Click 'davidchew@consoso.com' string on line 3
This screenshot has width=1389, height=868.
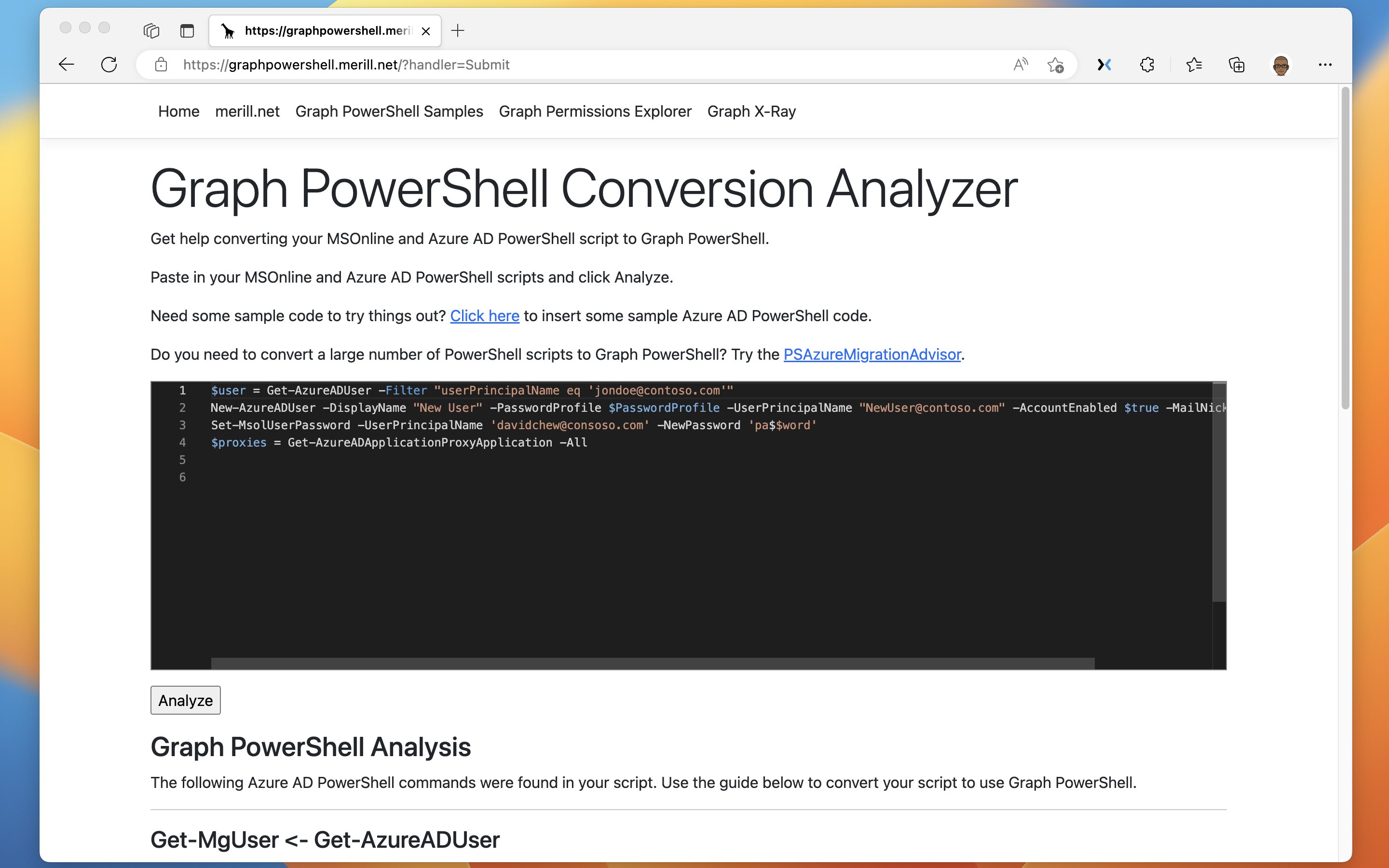coord(570,425)
